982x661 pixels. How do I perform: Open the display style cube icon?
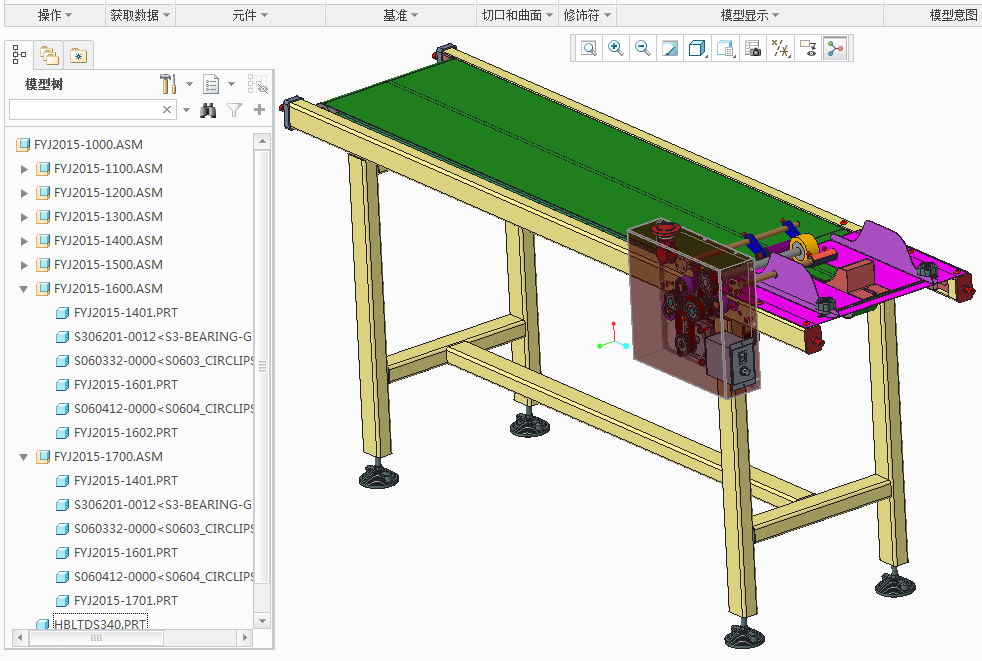(x=697, y=48)
